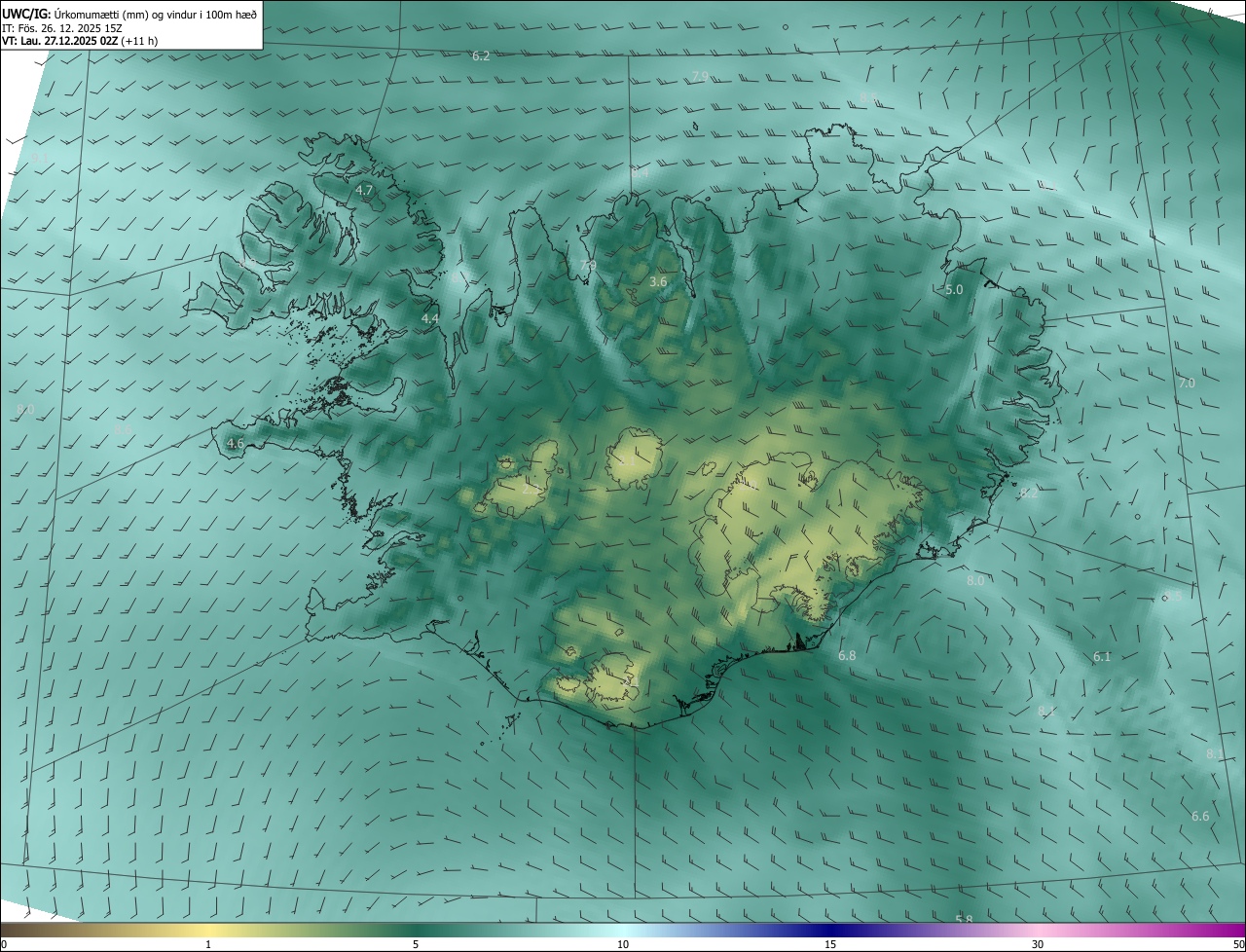1246x952 pixels.
Task: Click the map value 4.4
Action: [x=430, y=319]
